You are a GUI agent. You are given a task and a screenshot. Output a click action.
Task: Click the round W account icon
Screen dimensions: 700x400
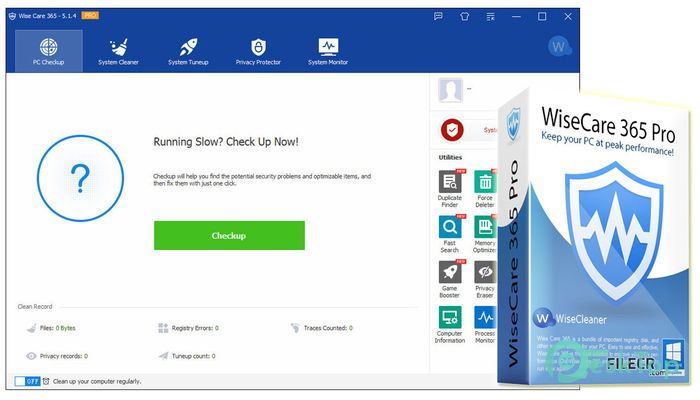tap(559, 46)
